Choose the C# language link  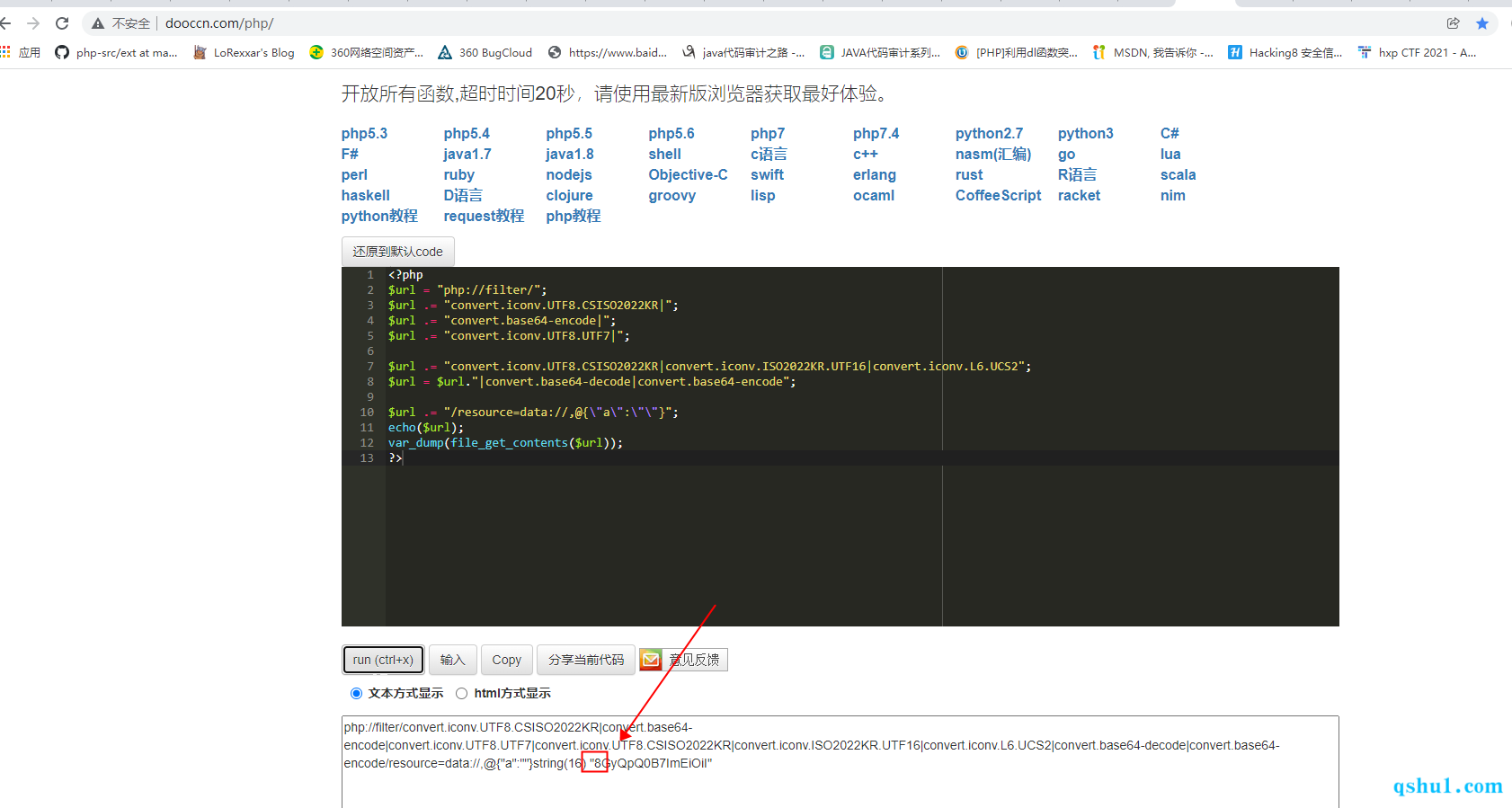click(1170, 133)
